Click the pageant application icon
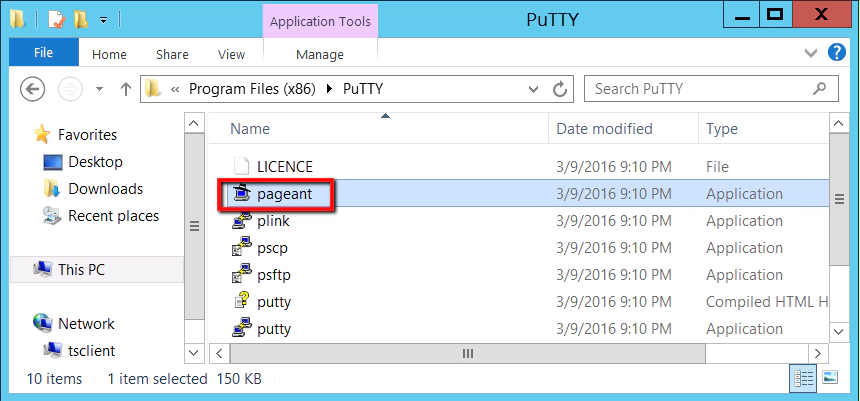This screenshot has width=860, height=401. (x=241, y=194)
